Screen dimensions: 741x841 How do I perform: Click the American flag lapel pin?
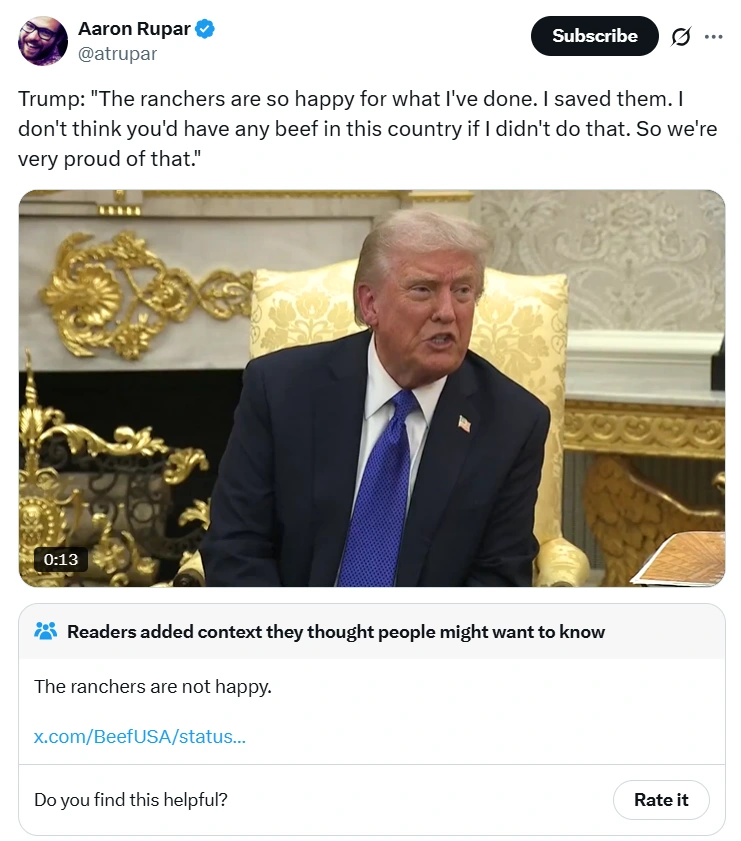tap(464, 424)
